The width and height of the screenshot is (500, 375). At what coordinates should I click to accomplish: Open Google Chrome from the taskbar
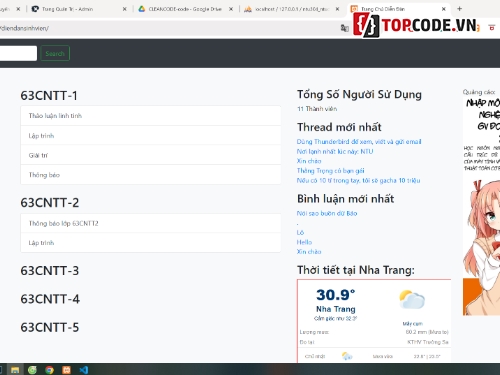(49, 370)
